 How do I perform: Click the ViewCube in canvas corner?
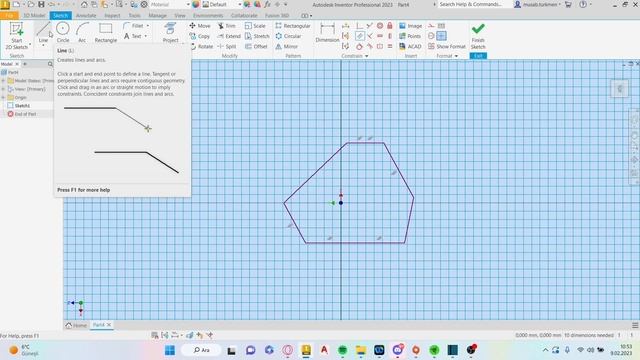619,89
